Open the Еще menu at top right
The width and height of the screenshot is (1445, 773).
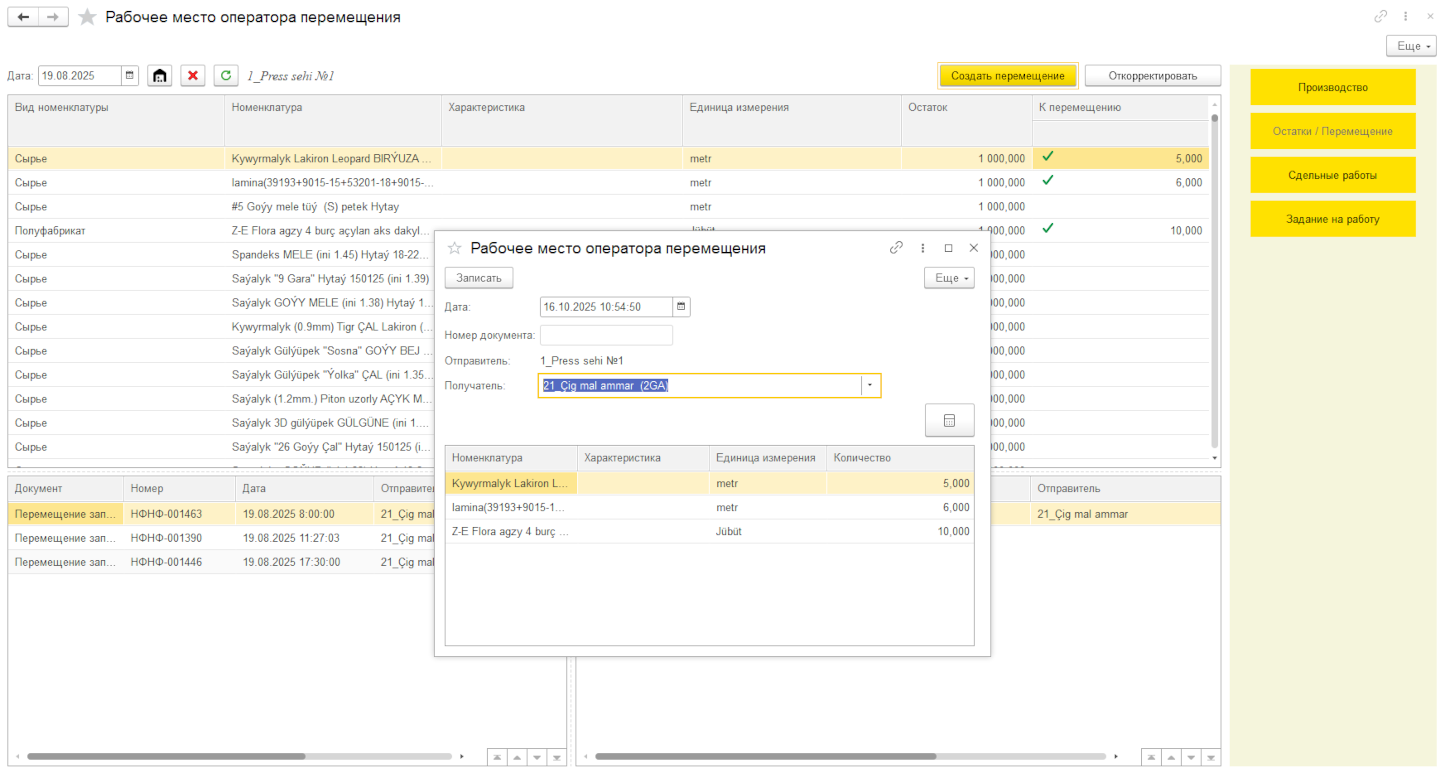(1410, 46)
